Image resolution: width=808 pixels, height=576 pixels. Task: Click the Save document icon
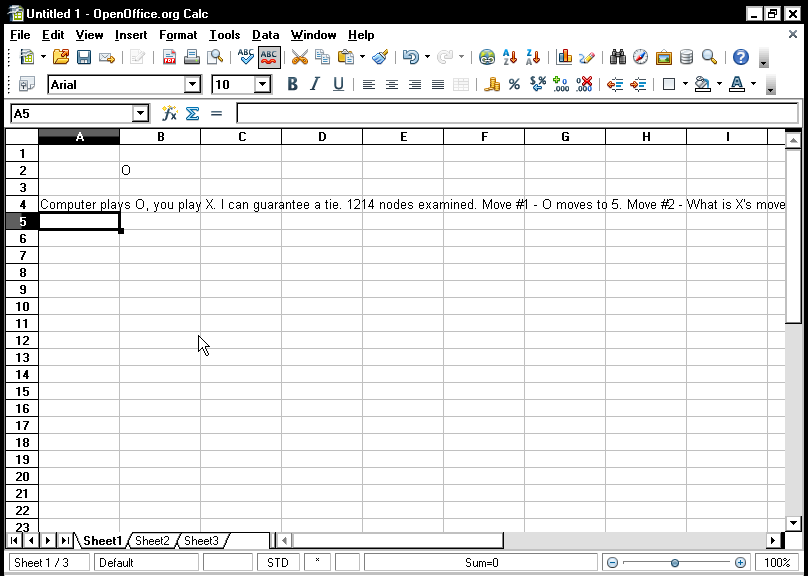click(84, 58)
